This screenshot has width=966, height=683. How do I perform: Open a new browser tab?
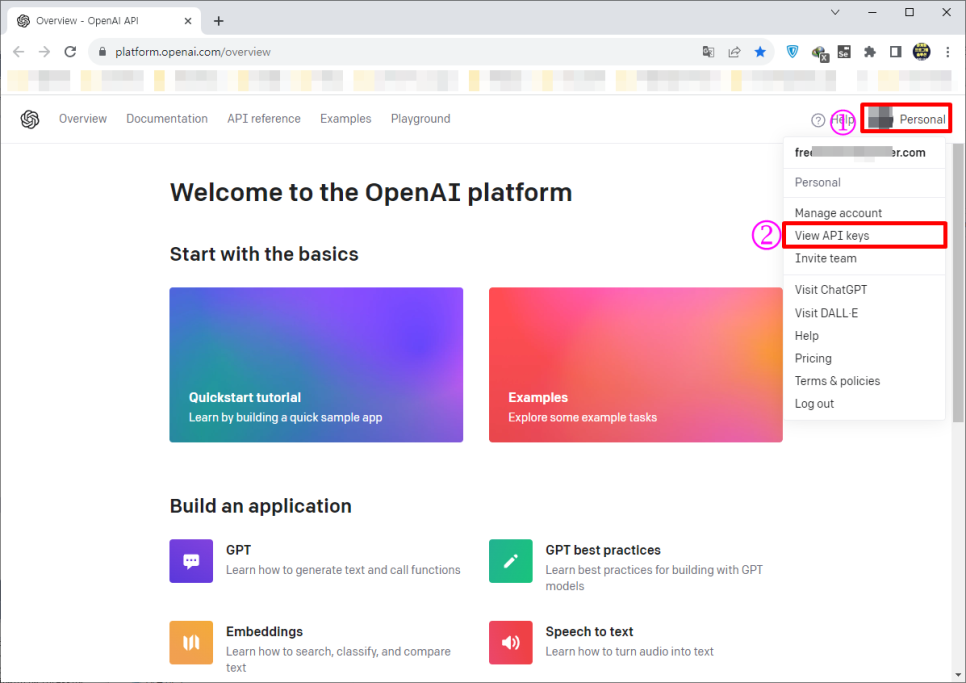pyautogui.click(x=218, y=21)
